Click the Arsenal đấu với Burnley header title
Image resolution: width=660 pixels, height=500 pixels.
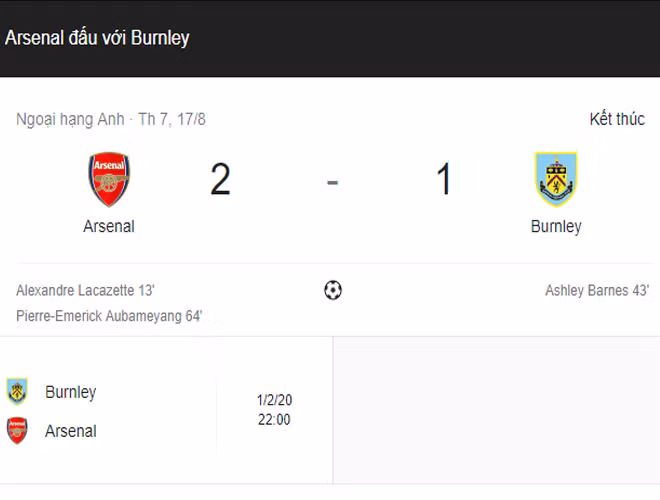click(x=97, y=38)
